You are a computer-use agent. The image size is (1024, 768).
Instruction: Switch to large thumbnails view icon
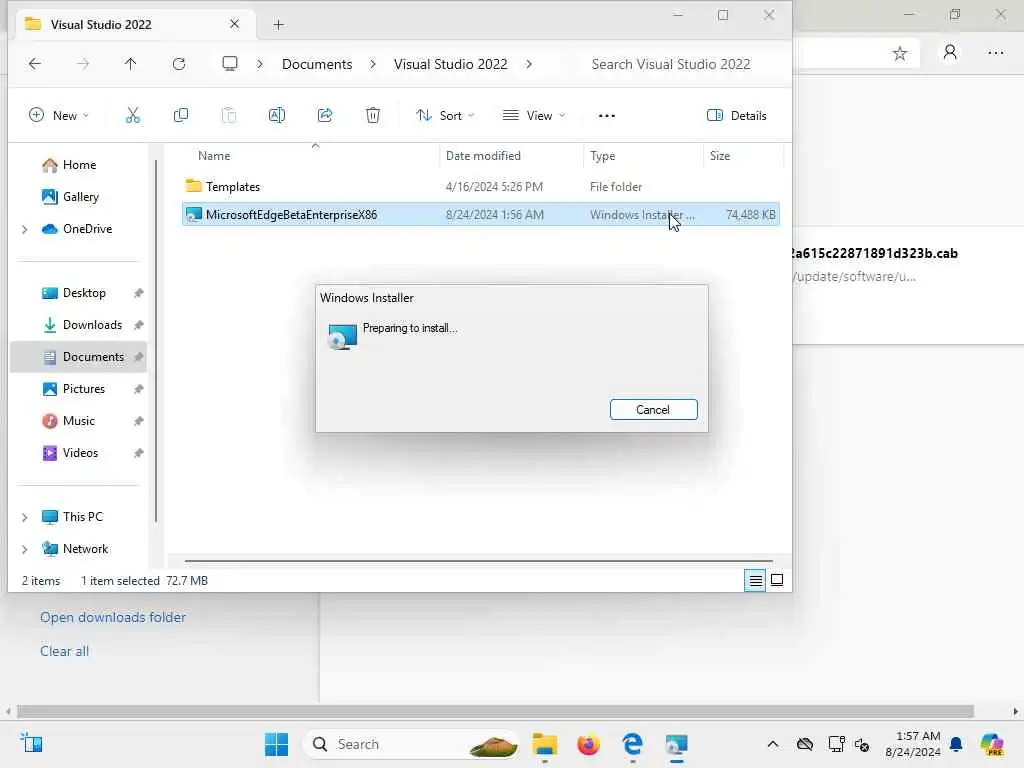[x=777, y=580]
